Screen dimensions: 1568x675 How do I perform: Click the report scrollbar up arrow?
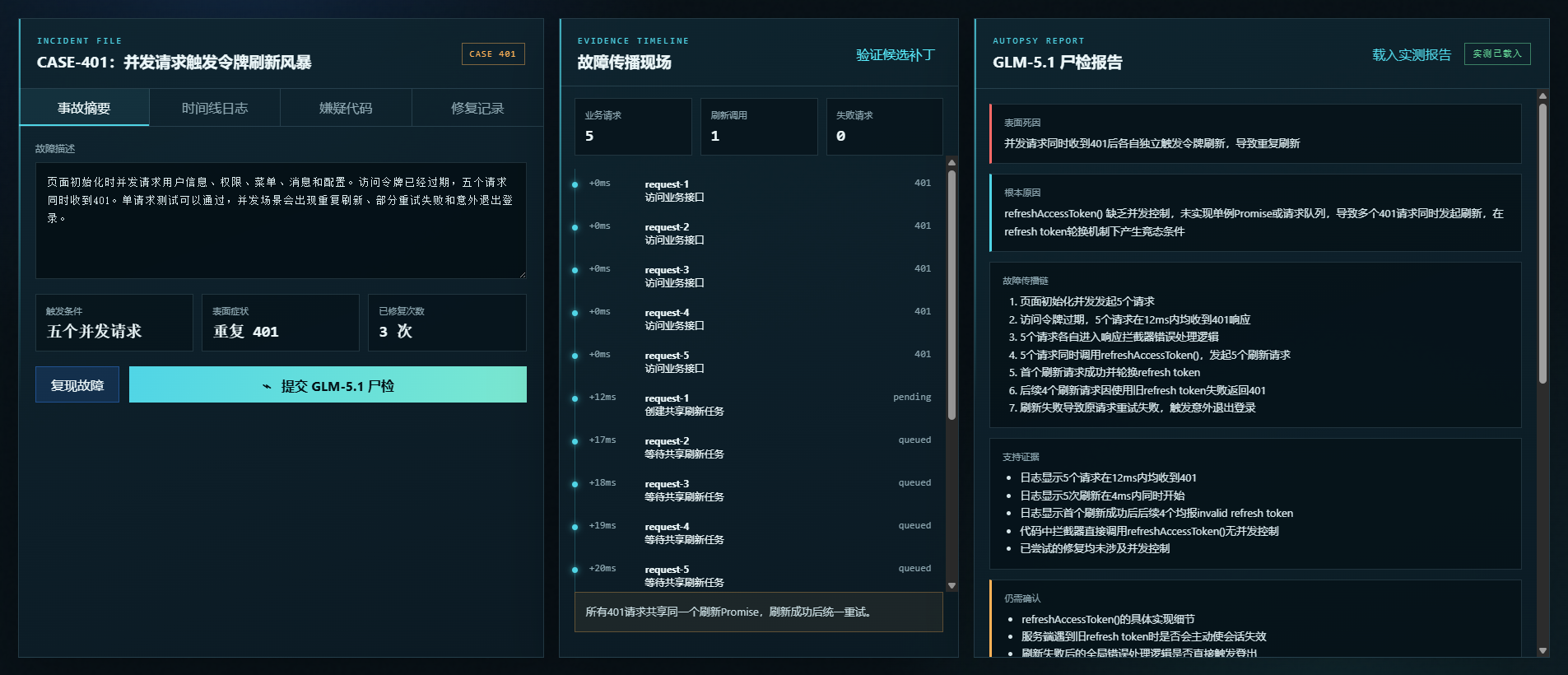point(1543,96)
